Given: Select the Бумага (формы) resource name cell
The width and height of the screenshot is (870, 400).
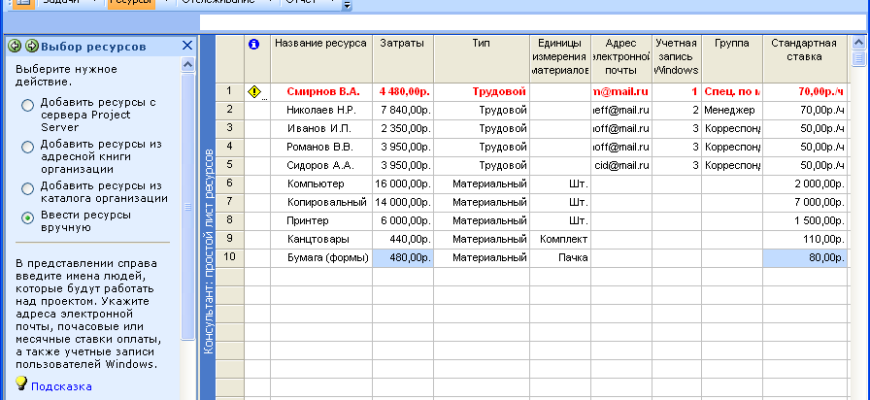Looking at the screenshot, I should [x=320, y=257].
